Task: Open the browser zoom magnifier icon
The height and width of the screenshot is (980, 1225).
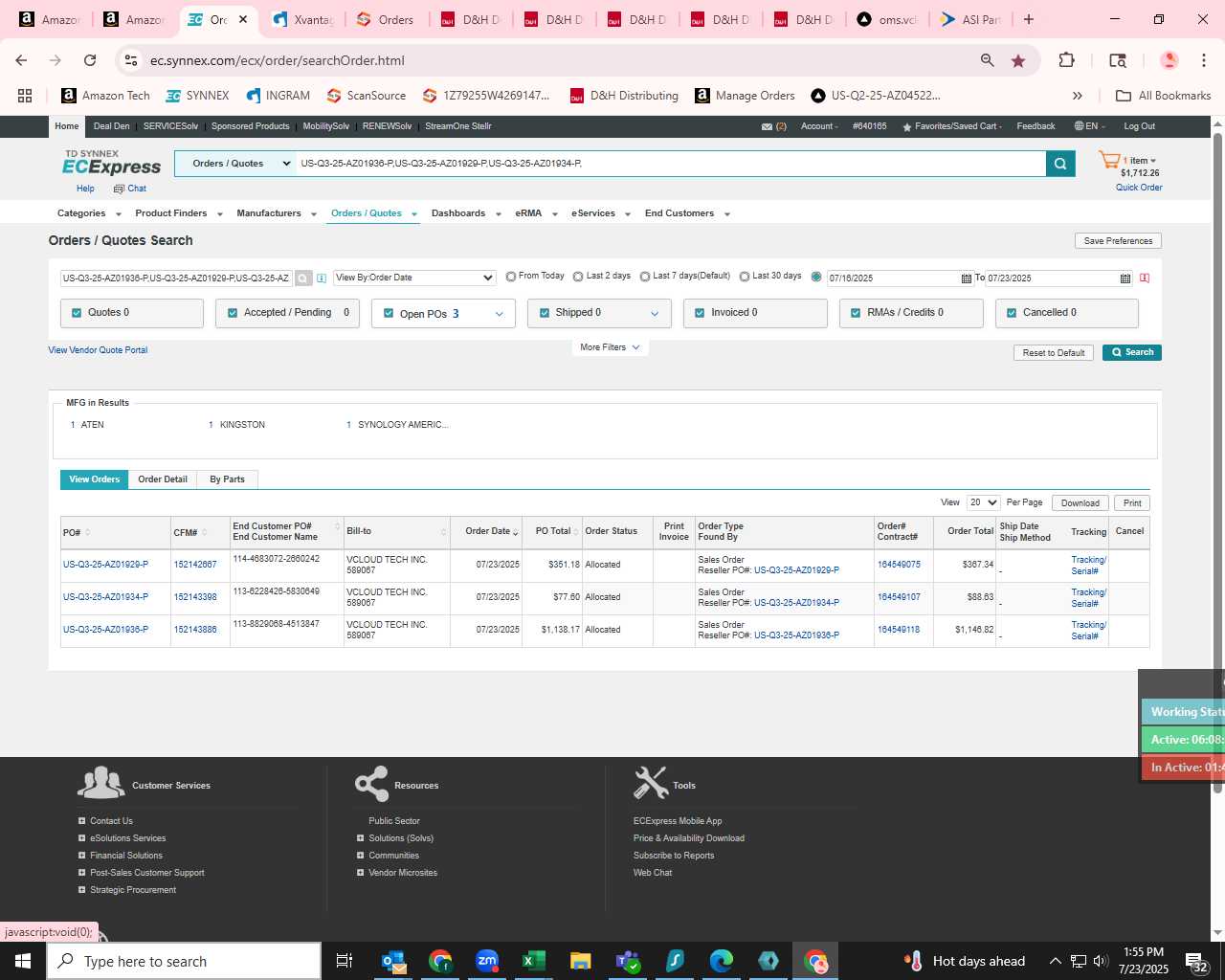Action: click(x=987, y=60)
